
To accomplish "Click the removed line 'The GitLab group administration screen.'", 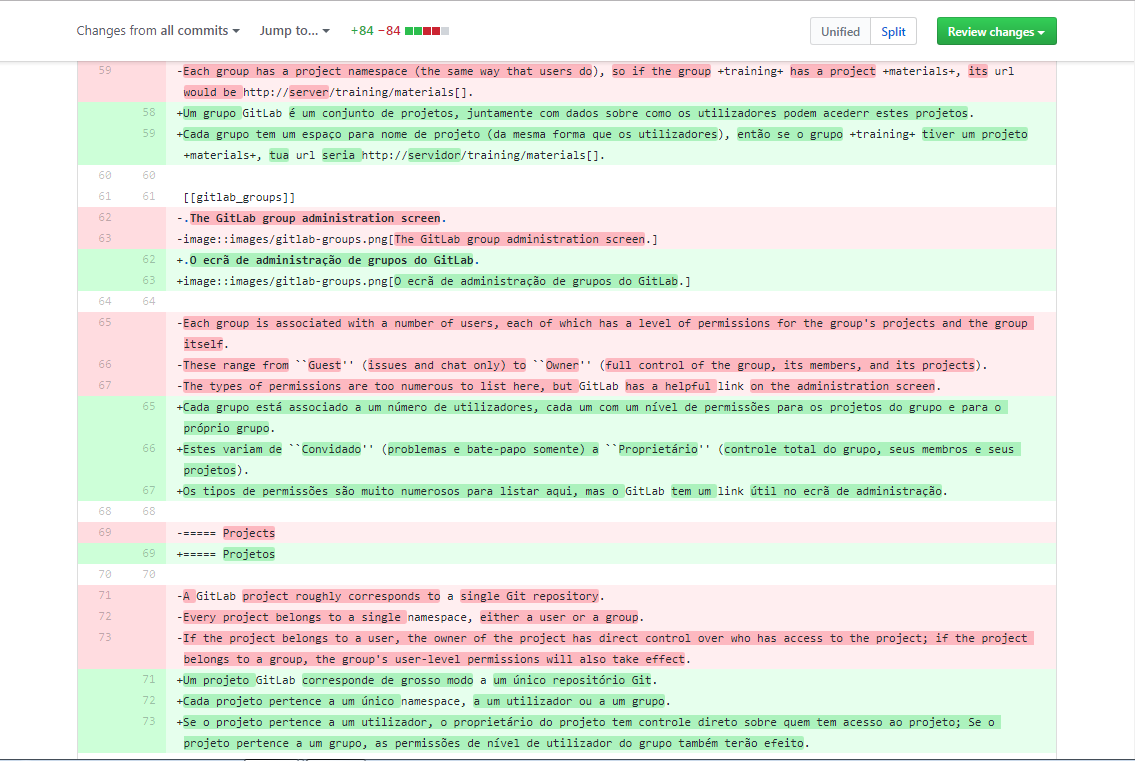I will (315, 218).
